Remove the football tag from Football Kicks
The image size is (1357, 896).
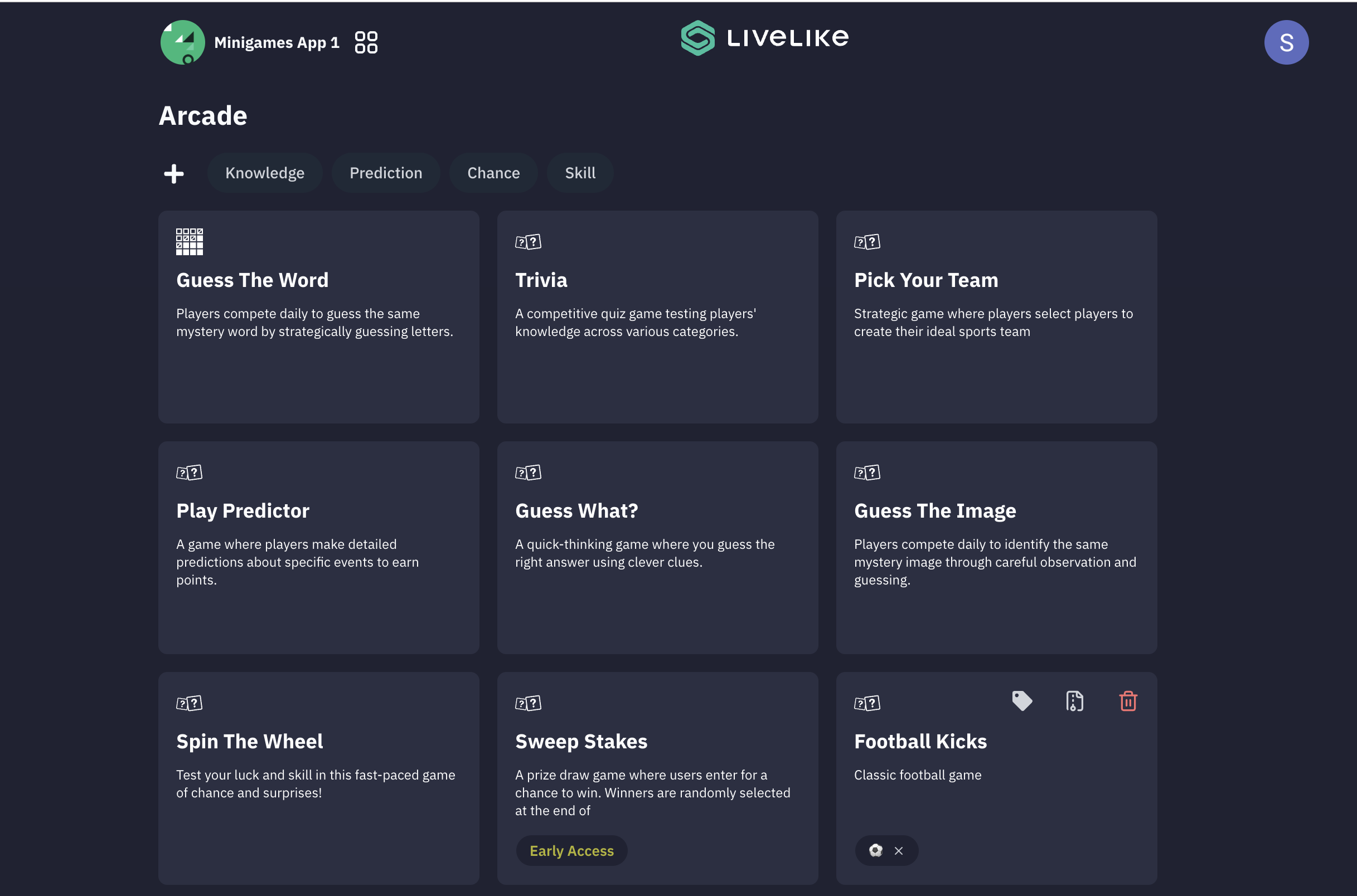[x=899, y=851]
